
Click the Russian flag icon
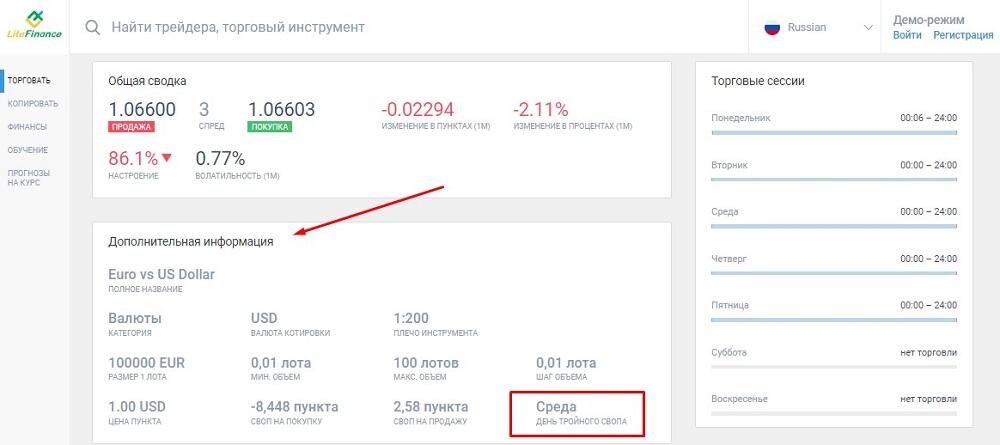(x=772, y=27)
